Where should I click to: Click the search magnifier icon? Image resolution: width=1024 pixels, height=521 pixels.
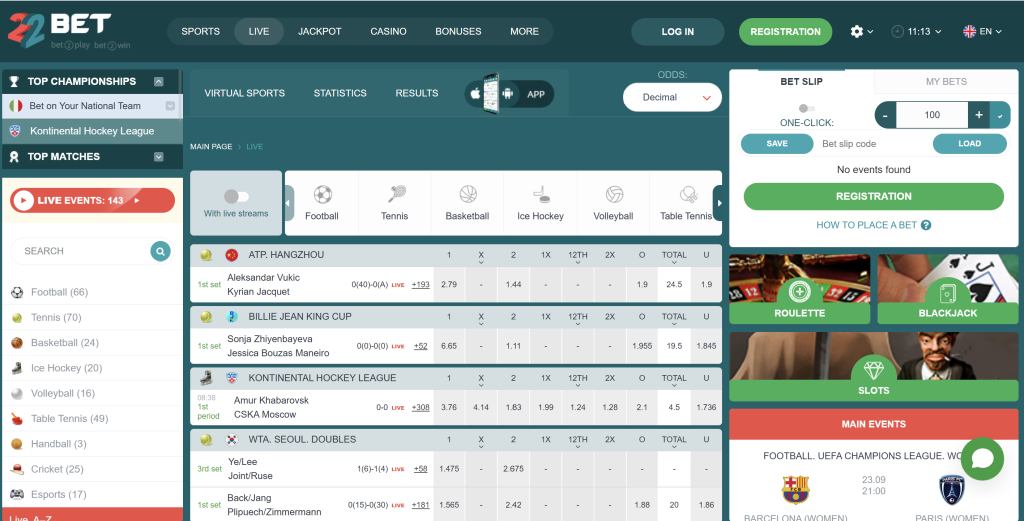click(x=160, y=251)
